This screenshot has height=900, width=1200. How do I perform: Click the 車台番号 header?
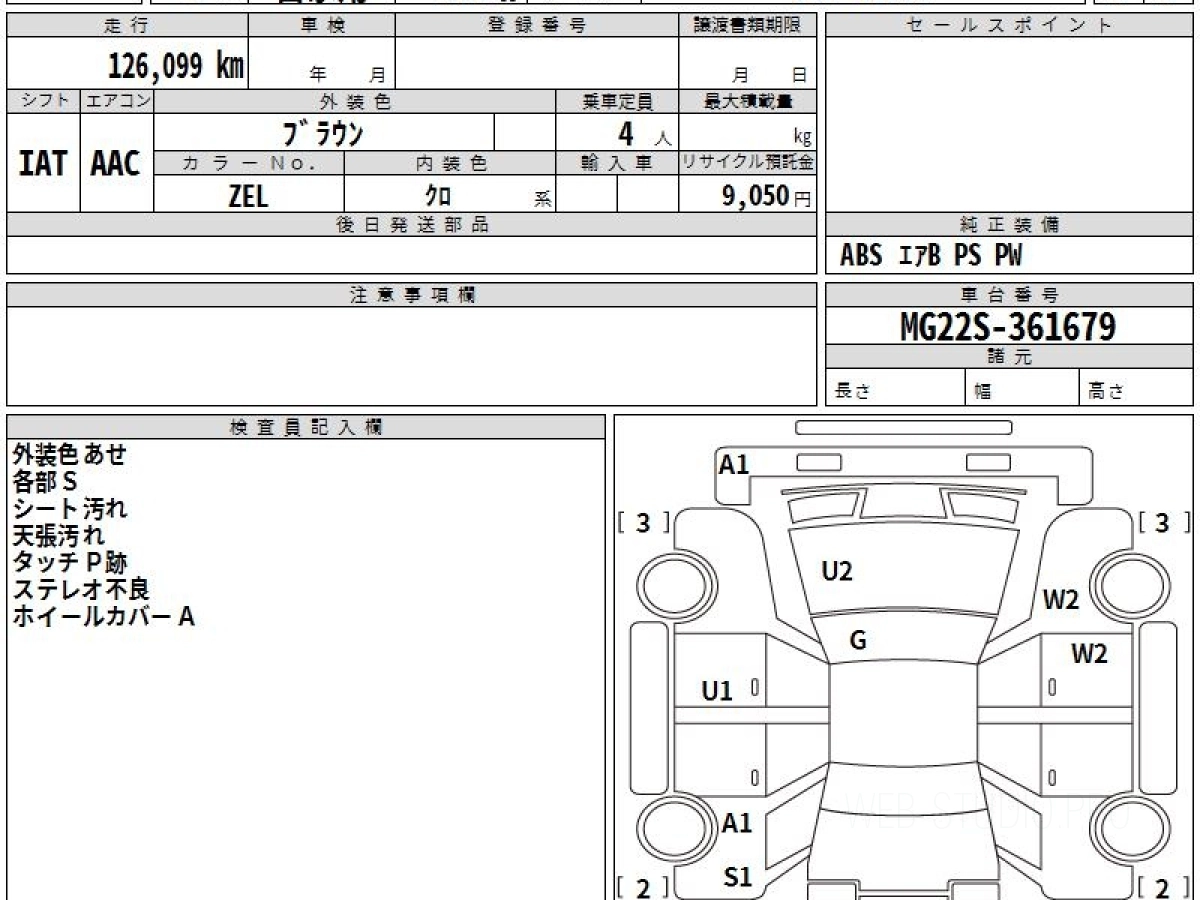pyautogui.click(x=1009, y=295)
